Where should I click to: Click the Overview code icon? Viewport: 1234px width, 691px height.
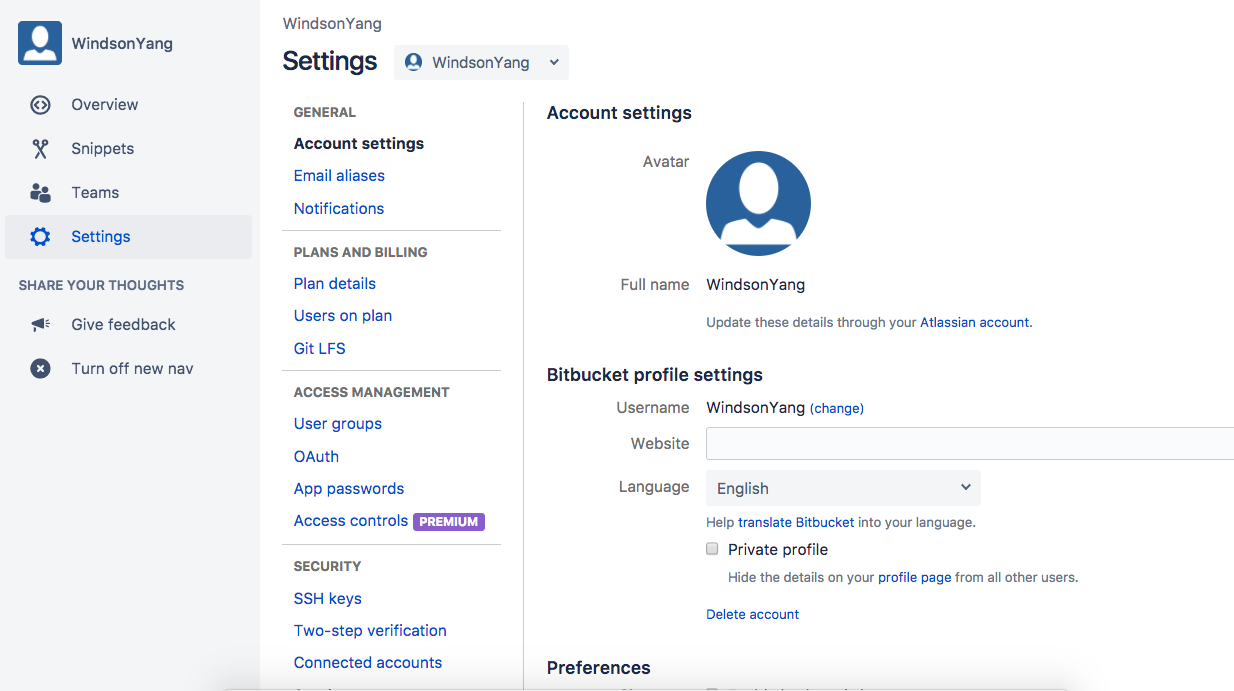coord(40,105)
